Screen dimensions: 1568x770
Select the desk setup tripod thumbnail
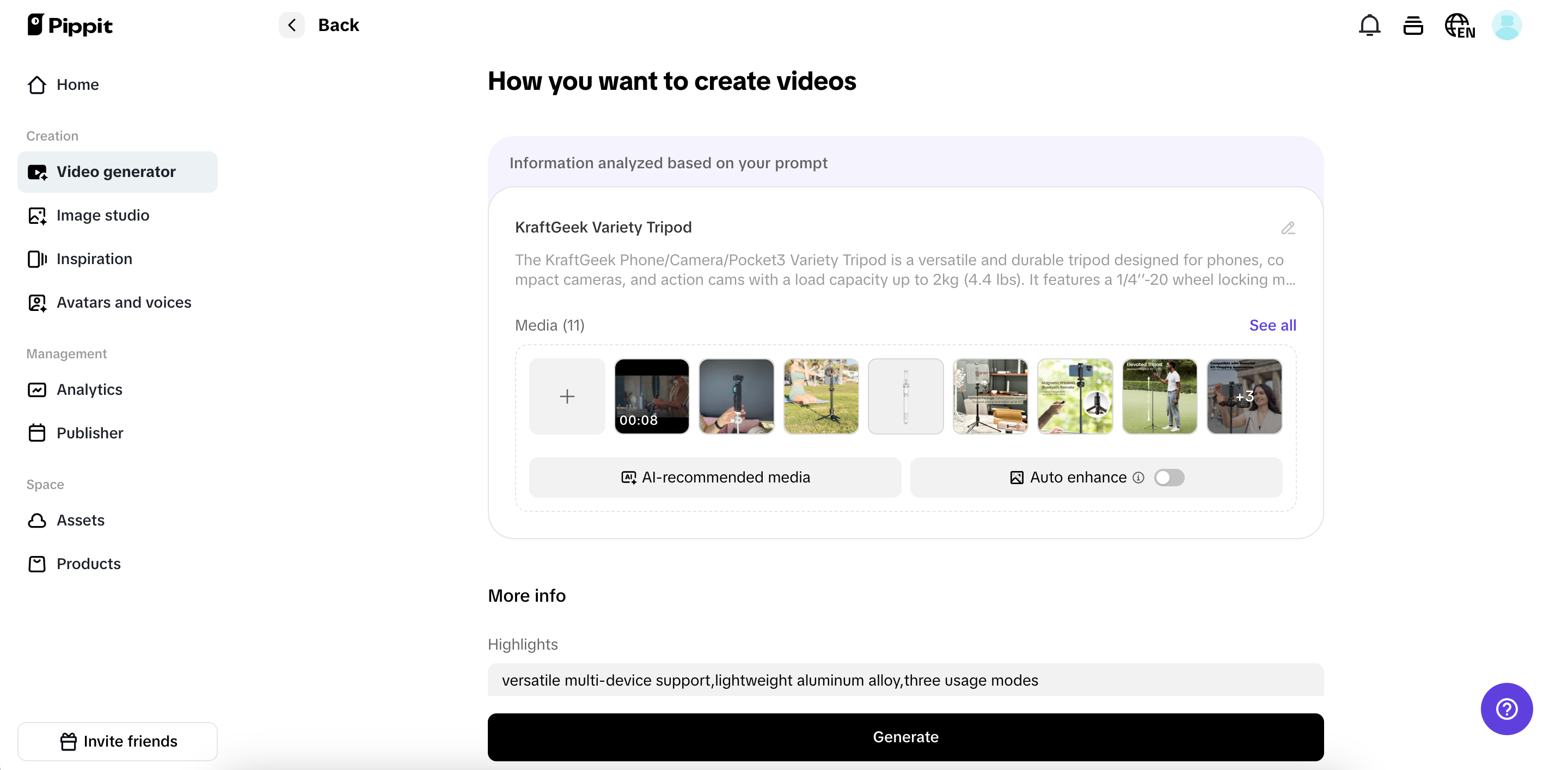click(990, 396)
